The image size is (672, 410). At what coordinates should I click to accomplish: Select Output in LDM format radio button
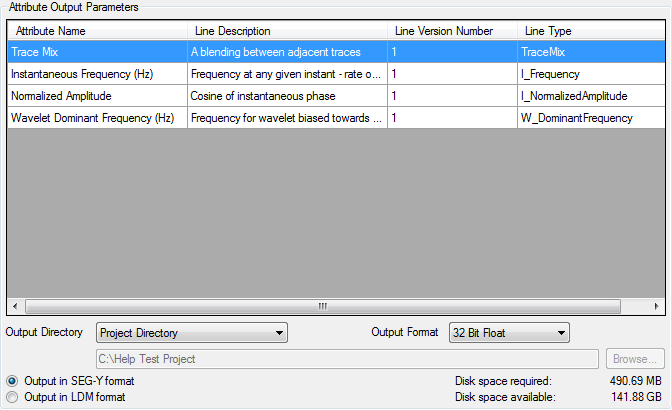click(x=12, y=397)
